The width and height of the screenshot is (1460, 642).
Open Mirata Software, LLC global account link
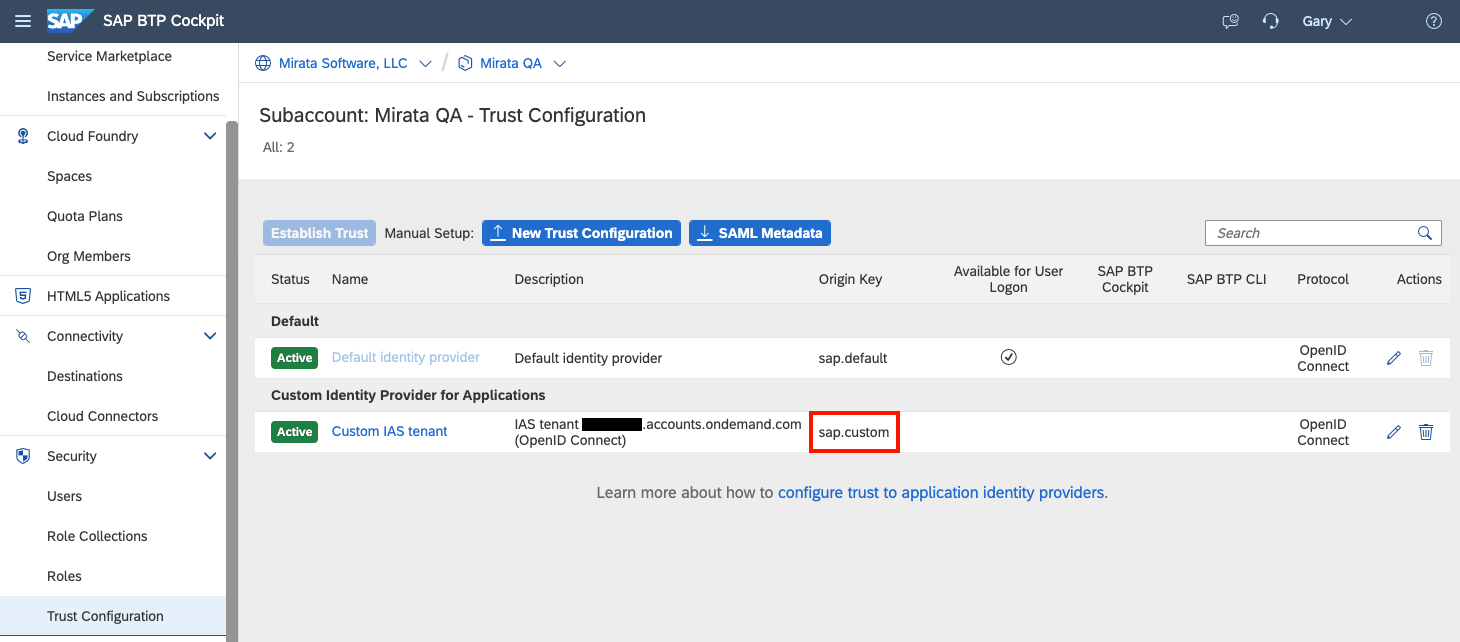[343, 63]
